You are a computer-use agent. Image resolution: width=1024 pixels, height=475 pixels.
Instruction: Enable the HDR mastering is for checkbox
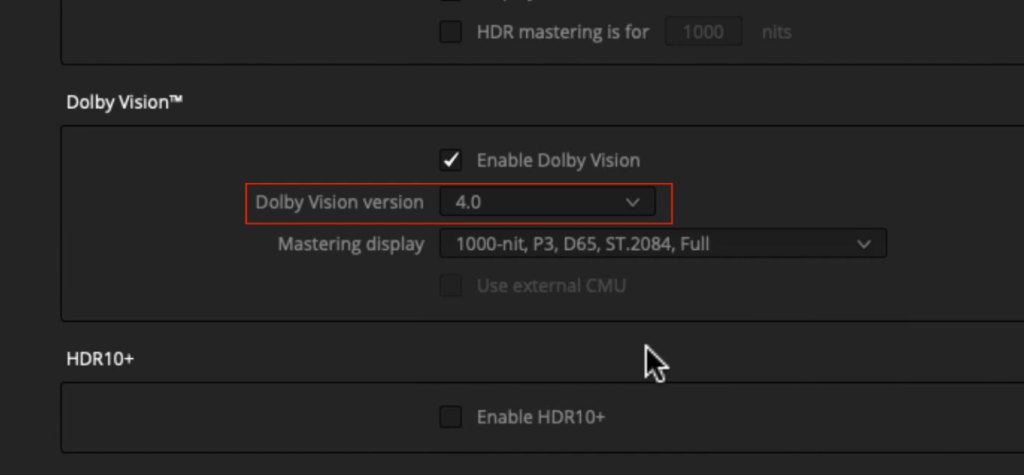tap(451, 31)
